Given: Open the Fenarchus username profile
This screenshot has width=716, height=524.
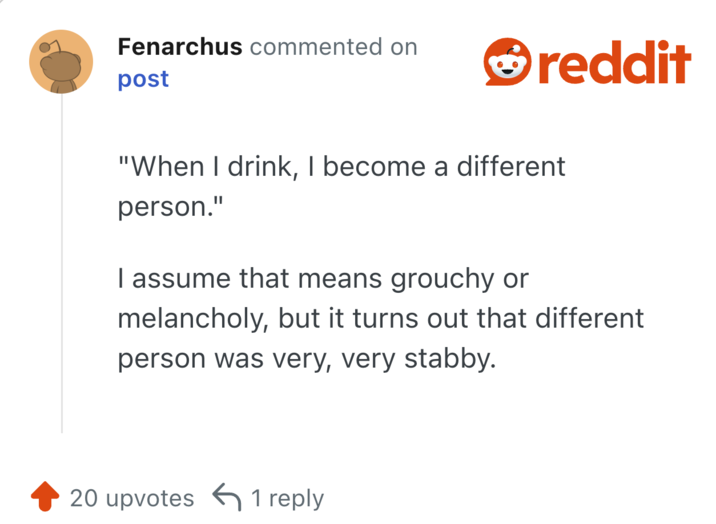Looking at the screenshot, I should [180, 46].
